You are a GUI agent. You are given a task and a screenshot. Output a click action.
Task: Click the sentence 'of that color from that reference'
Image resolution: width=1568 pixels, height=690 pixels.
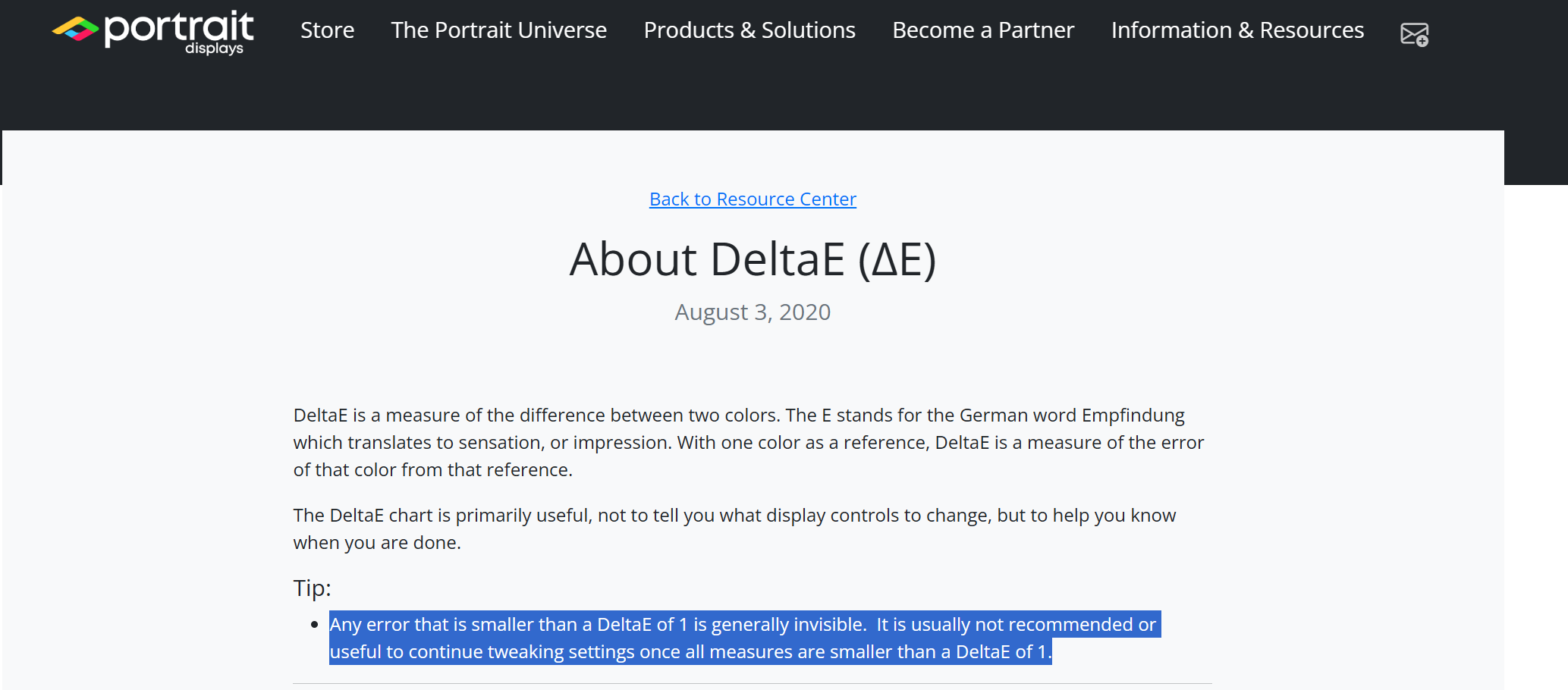(x=432, y=470)
